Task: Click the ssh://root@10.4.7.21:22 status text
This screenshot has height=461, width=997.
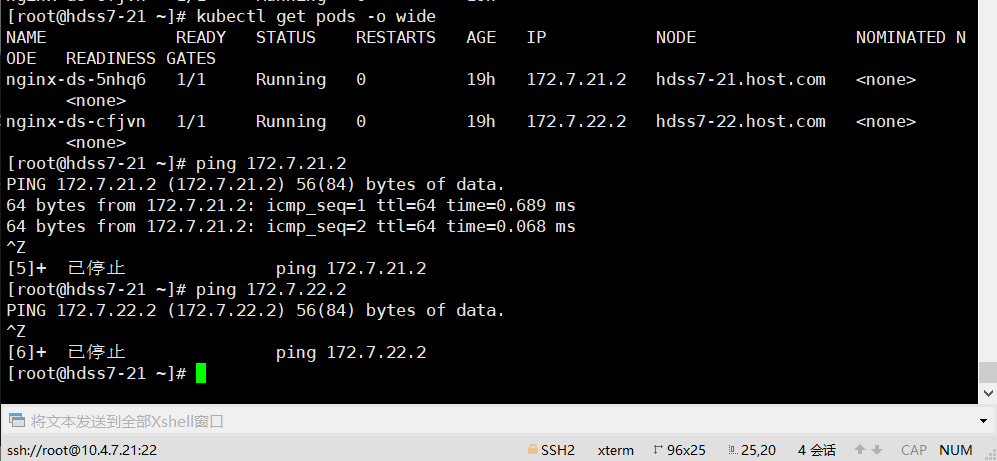Action: 82,450
